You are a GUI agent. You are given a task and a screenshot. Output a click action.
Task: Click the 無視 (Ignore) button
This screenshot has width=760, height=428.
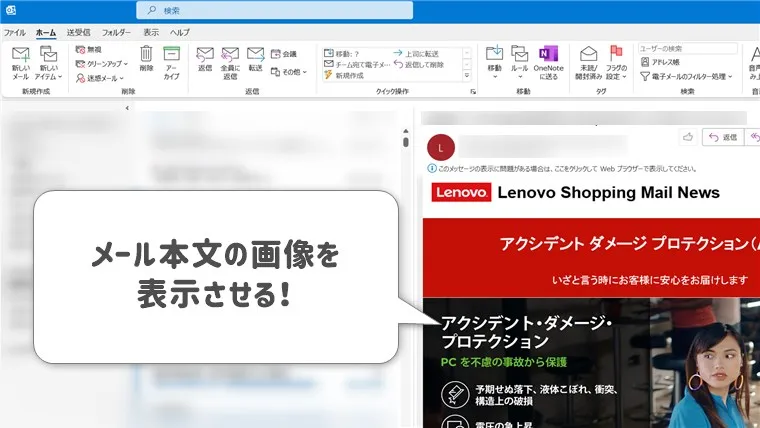click(x=89, y=49)
